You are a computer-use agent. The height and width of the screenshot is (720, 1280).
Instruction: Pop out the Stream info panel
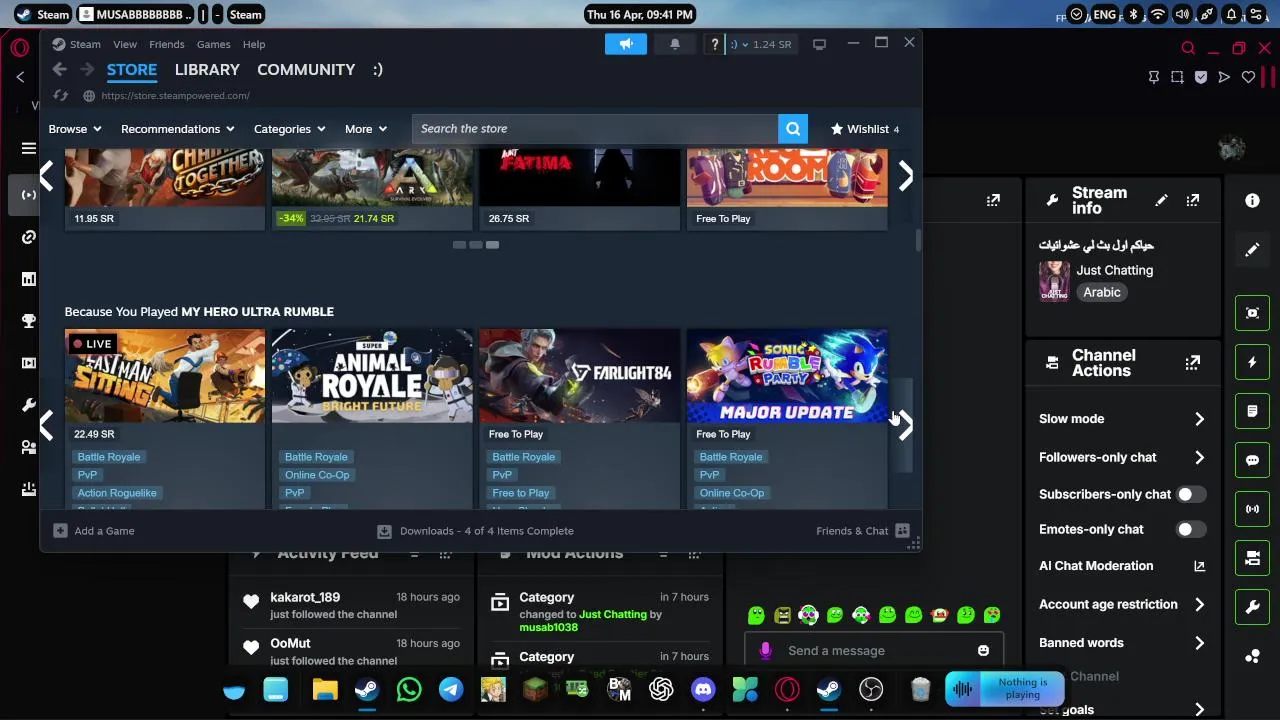[1192, 200]
